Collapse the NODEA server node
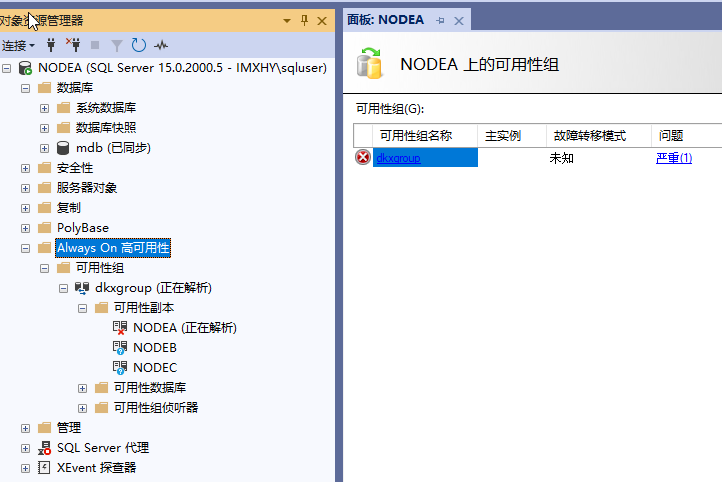This screenshot has width=722, height=482. 6,69
